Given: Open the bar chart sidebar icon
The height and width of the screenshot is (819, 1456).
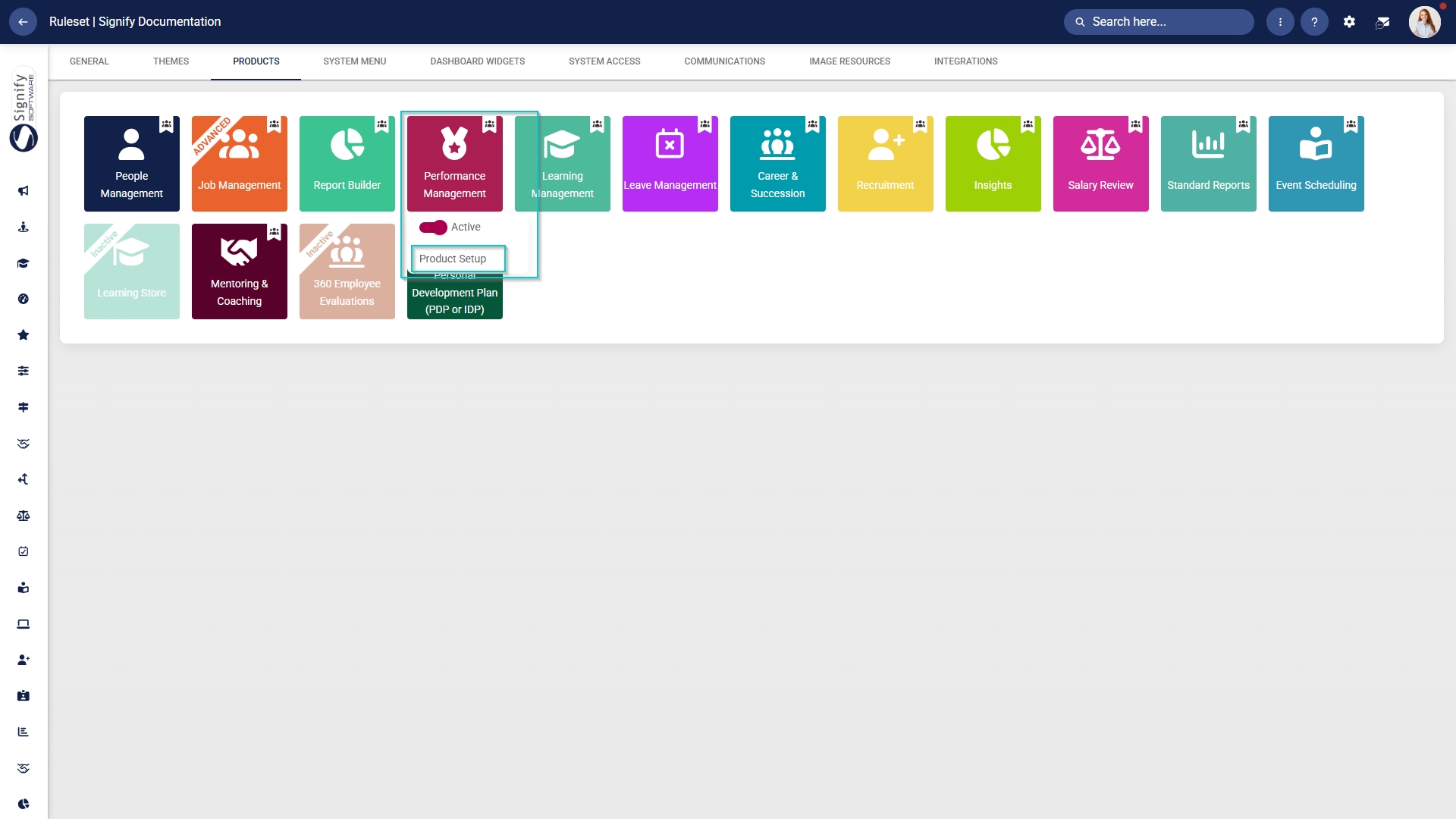Looking at the screenshot, I should coord(24,732).
